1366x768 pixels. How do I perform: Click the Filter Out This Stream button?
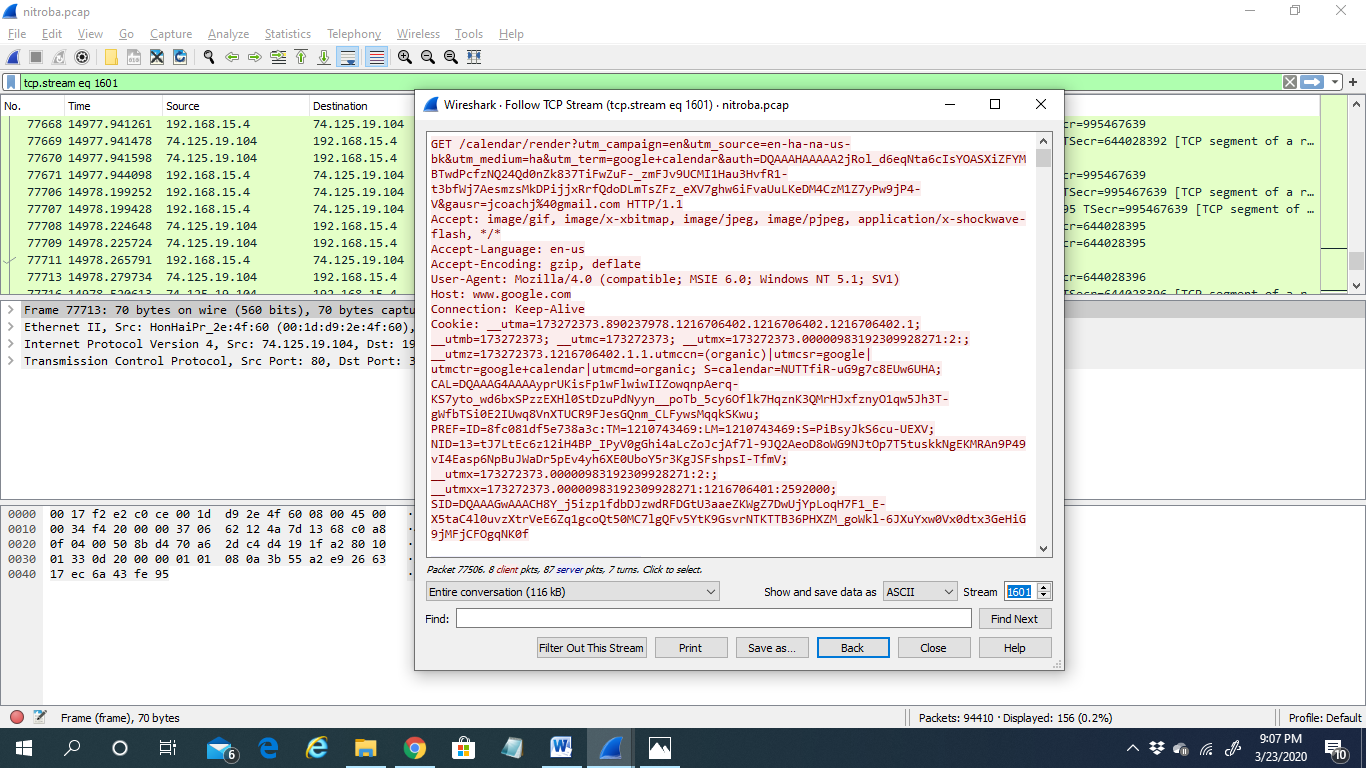point(591,648)
